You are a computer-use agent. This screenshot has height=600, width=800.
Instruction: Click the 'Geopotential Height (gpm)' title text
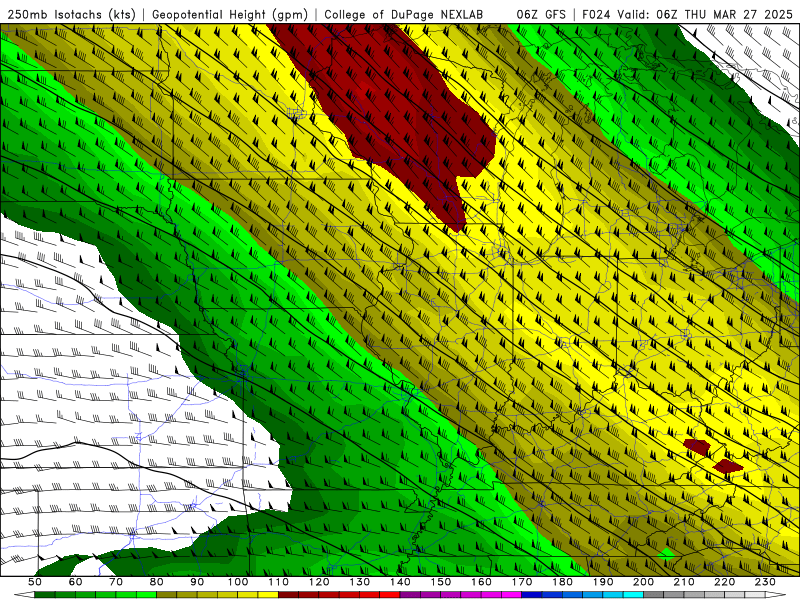(230, 15)
